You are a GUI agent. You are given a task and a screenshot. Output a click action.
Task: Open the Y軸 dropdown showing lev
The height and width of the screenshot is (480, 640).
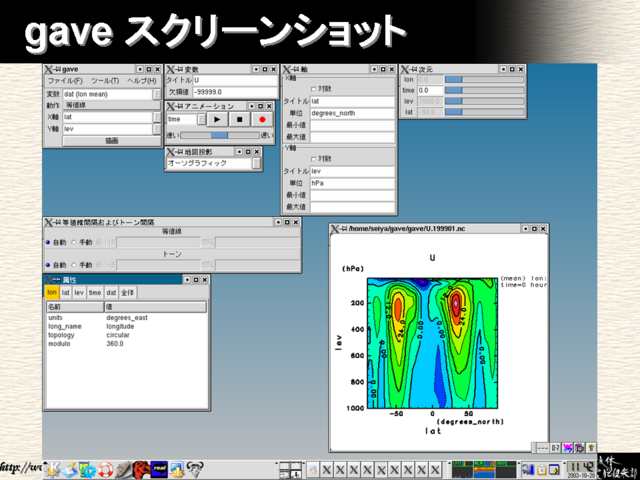coord(157,129)
